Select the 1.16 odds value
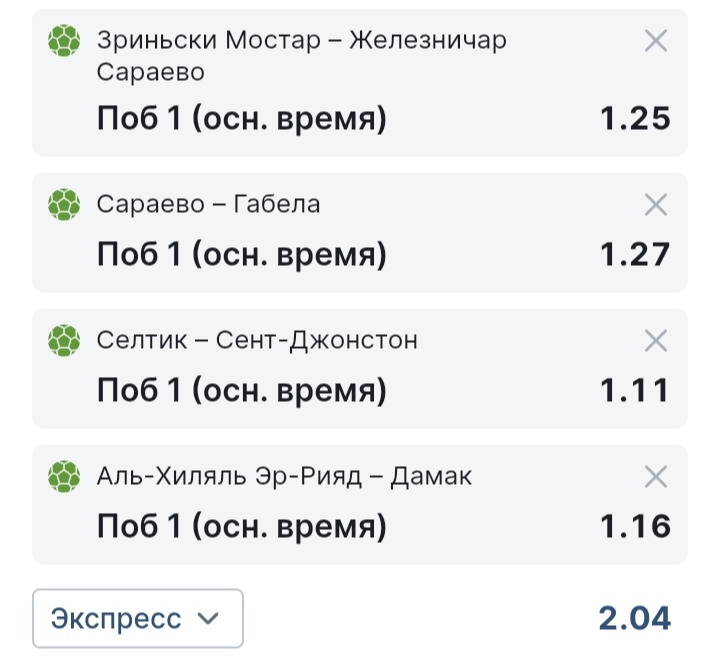Screen dimensions: 720x658 pos(634,526)
